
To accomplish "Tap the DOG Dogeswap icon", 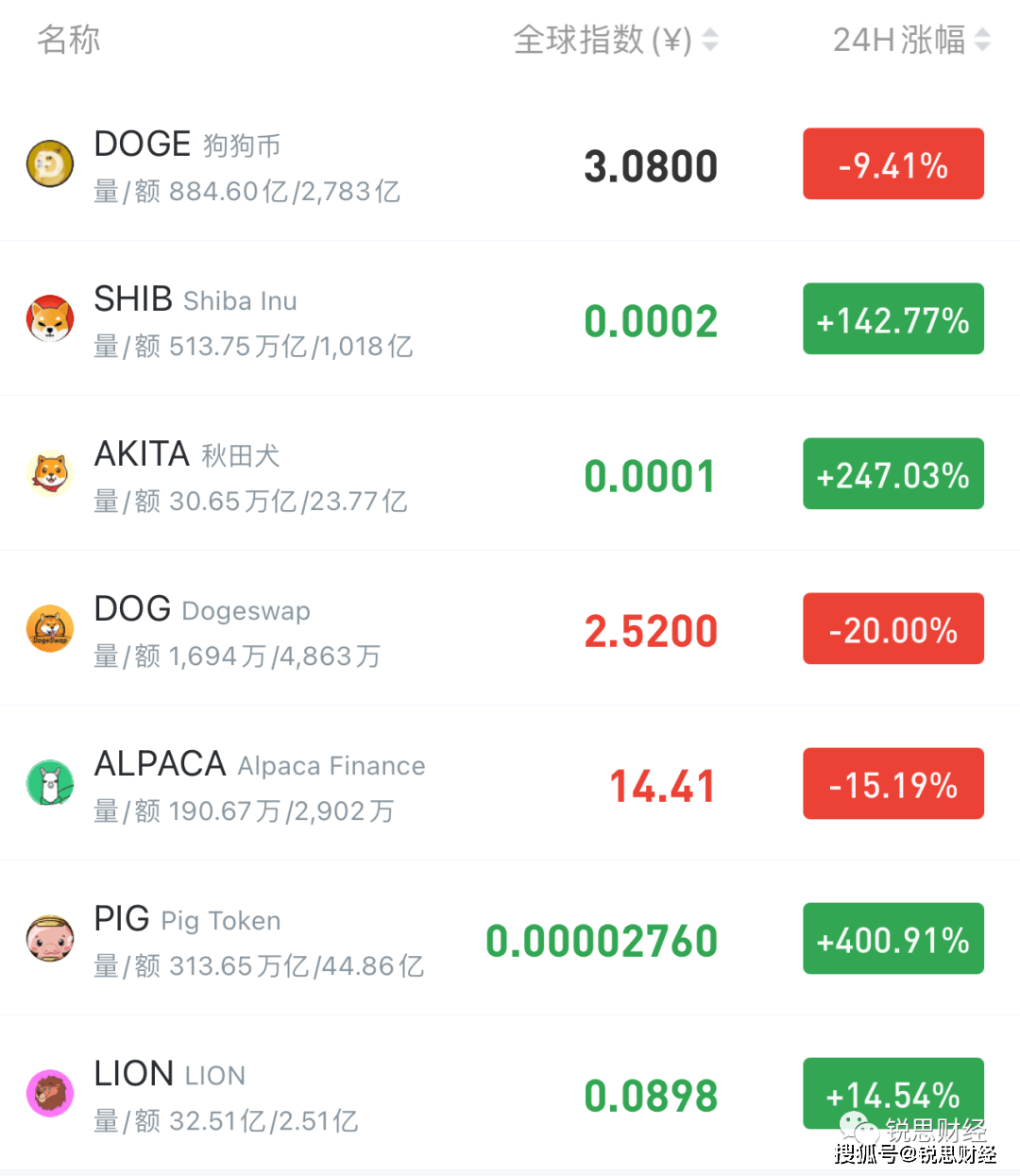I will 50,629.
